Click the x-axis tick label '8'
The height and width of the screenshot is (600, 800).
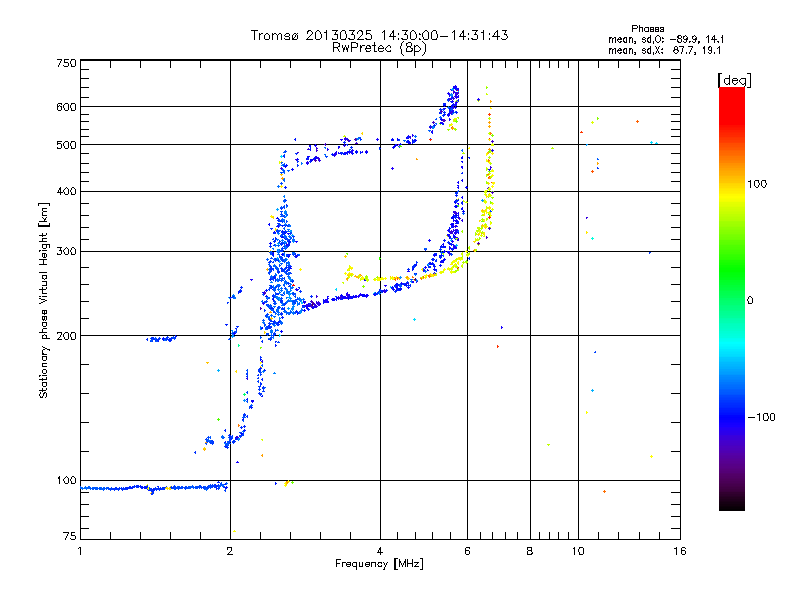(530, 551)
